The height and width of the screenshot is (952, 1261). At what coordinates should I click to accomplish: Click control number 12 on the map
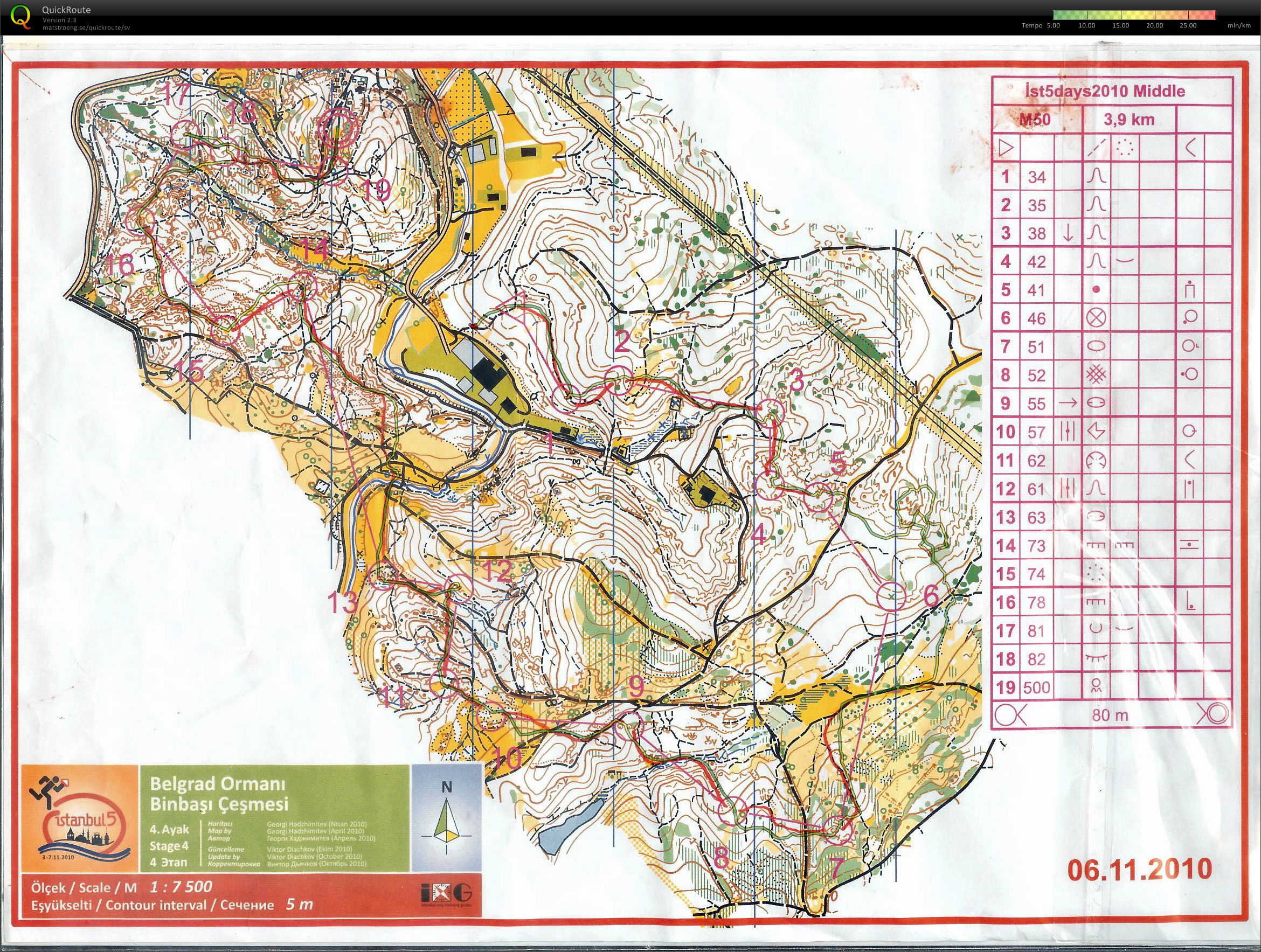497,571
